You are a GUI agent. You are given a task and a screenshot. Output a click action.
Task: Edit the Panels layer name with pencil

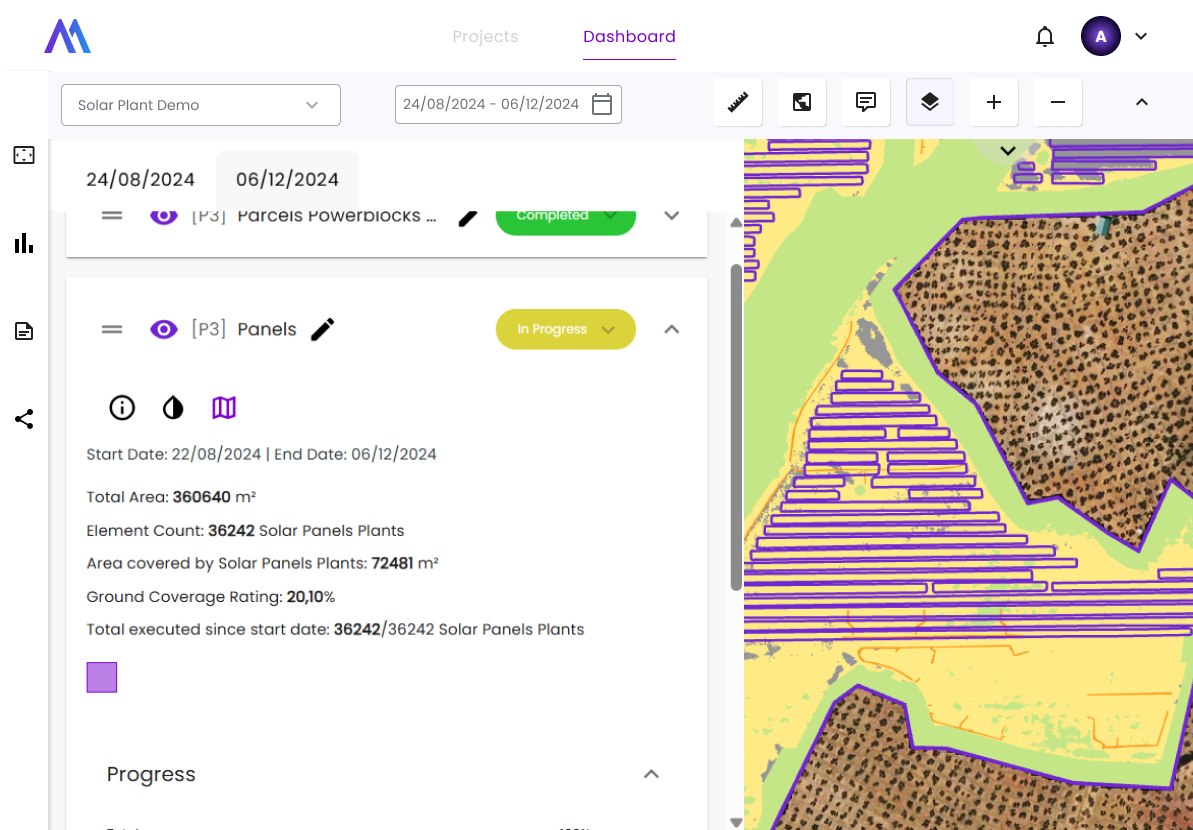[322, 329]
